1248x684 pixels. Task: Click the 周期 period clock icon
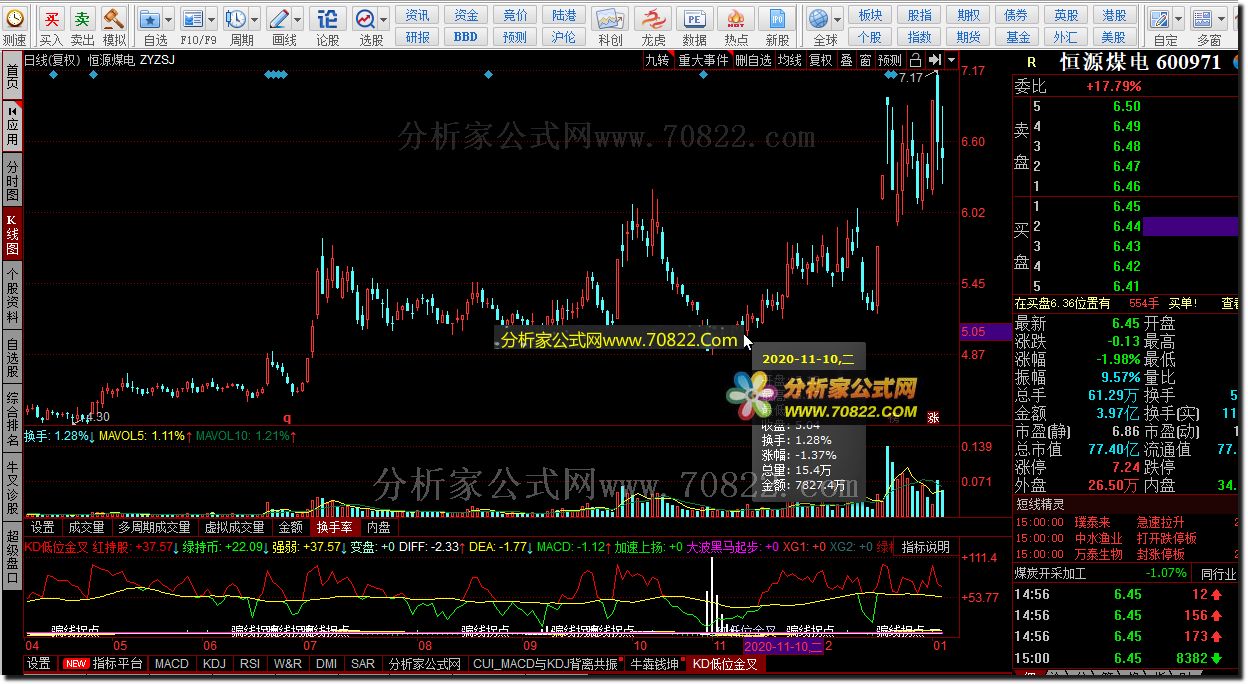[x=236, y=19]
